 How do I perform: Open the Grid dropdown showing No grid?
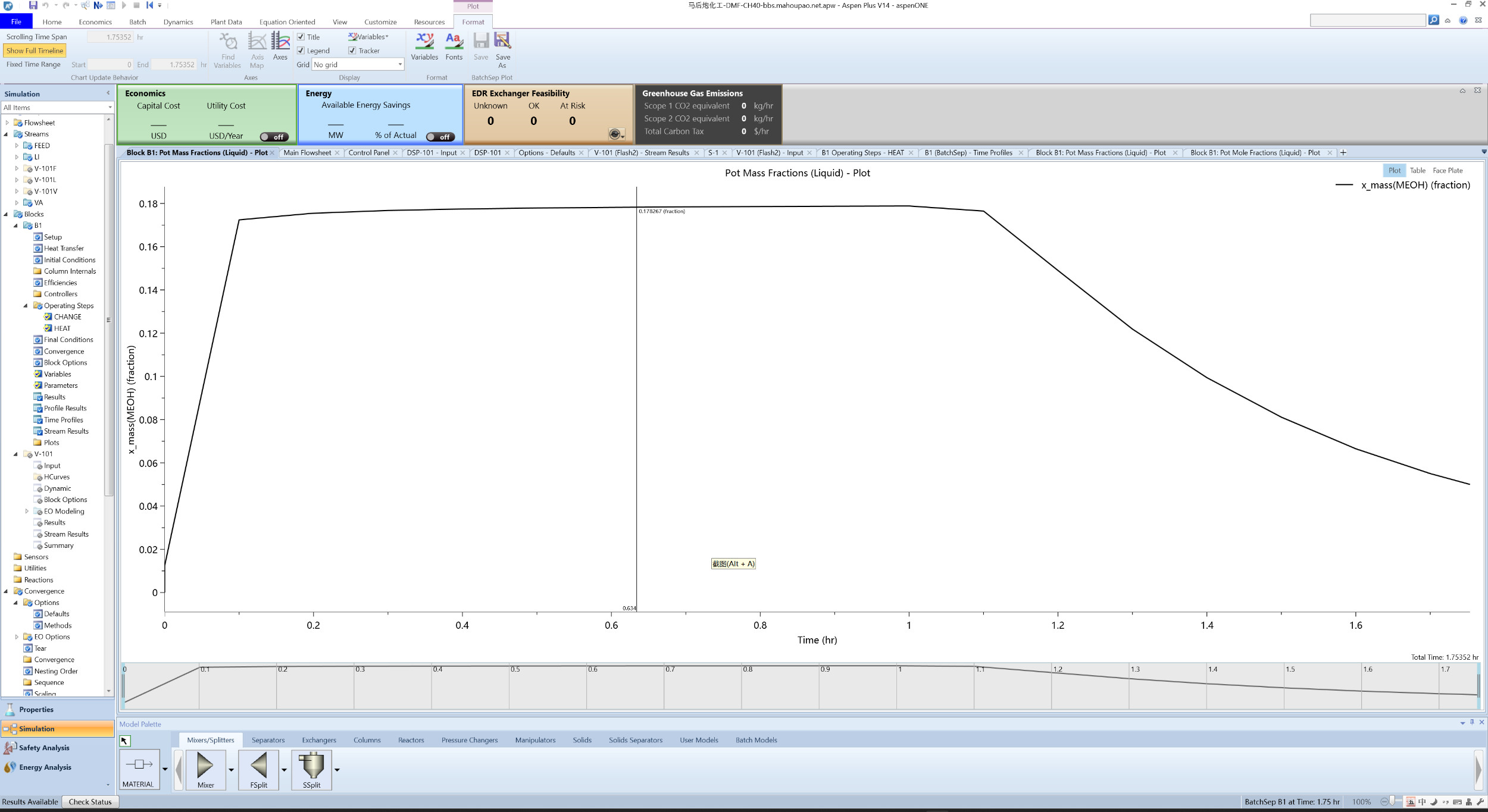(358, 64)
